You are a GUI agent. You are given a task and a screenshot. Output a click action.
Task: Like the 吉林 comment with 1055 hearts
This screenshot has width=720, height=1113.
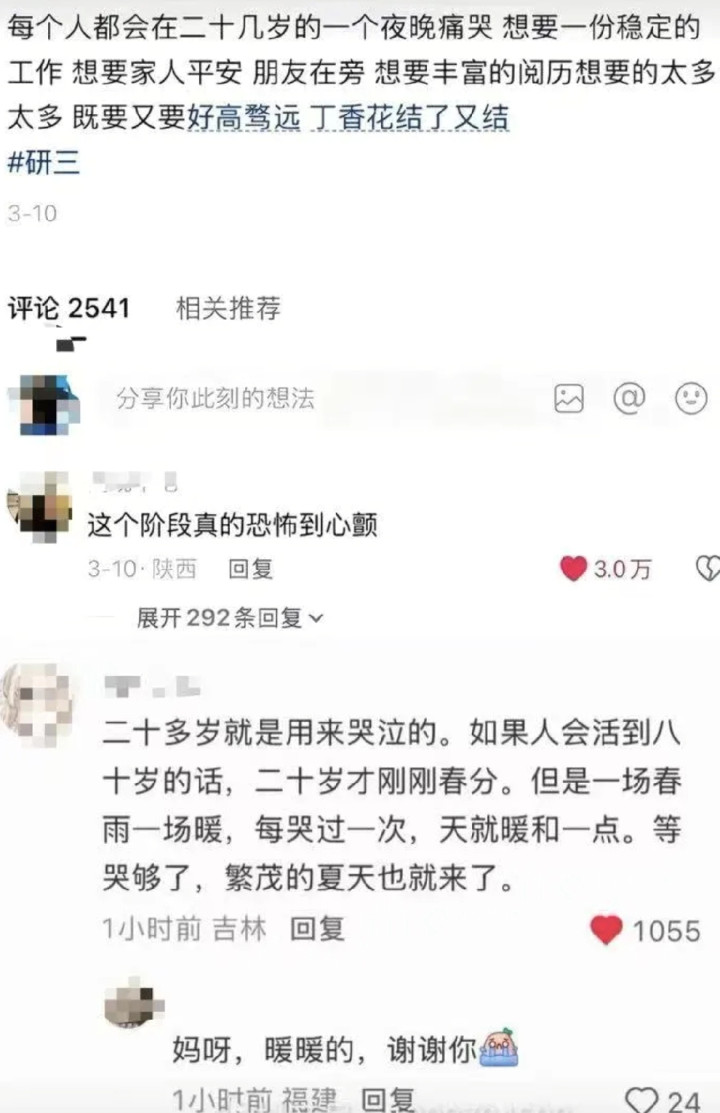coord(606,930)
